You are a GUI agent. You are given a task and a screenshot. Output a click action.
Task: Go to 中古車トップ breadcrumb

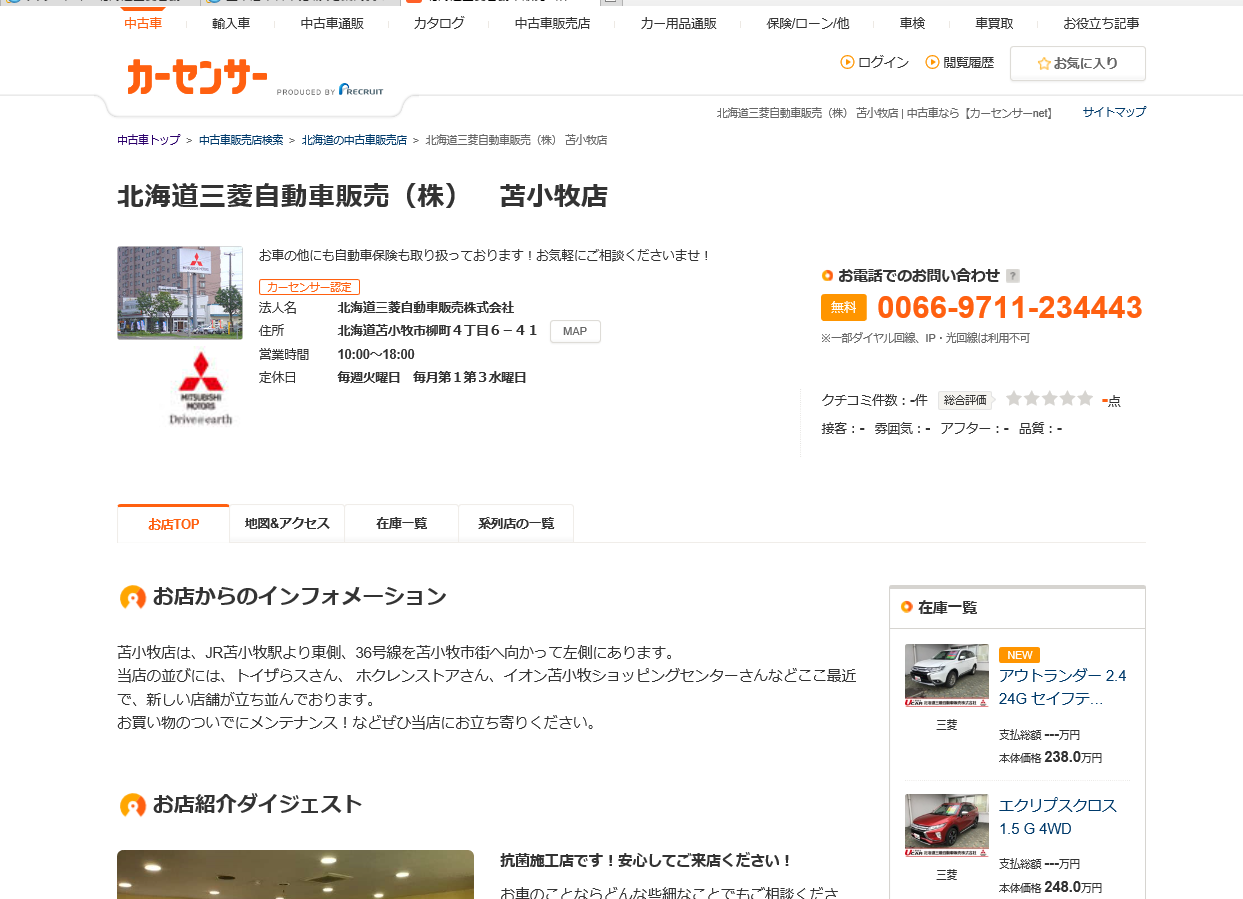(x=148, y=140)
